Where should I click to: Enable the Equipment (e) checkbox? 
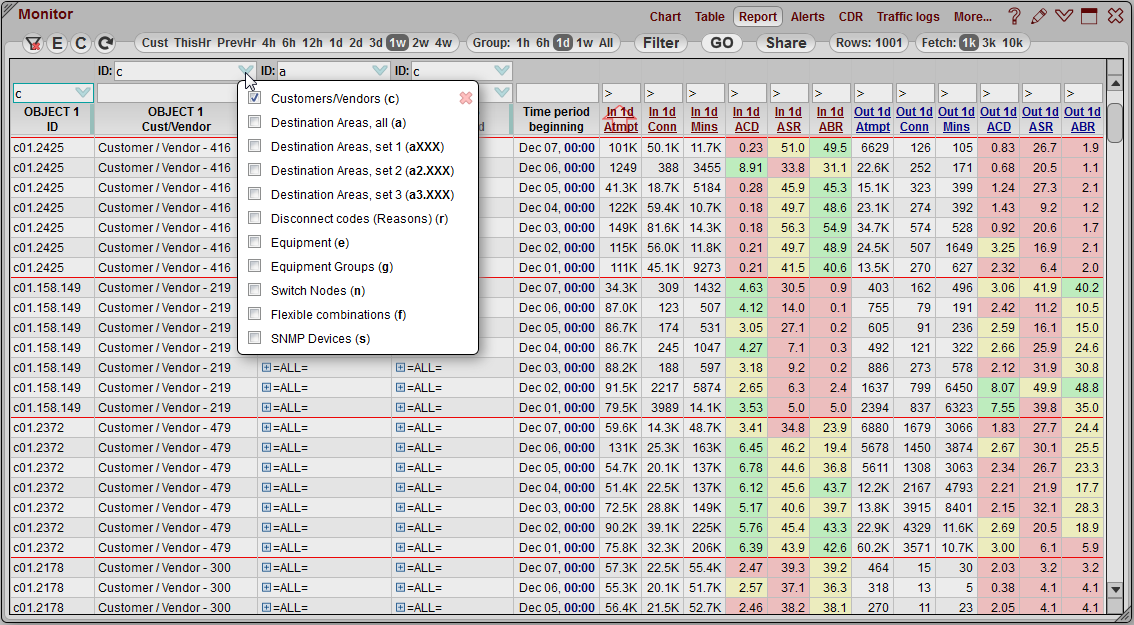[254, 243]
